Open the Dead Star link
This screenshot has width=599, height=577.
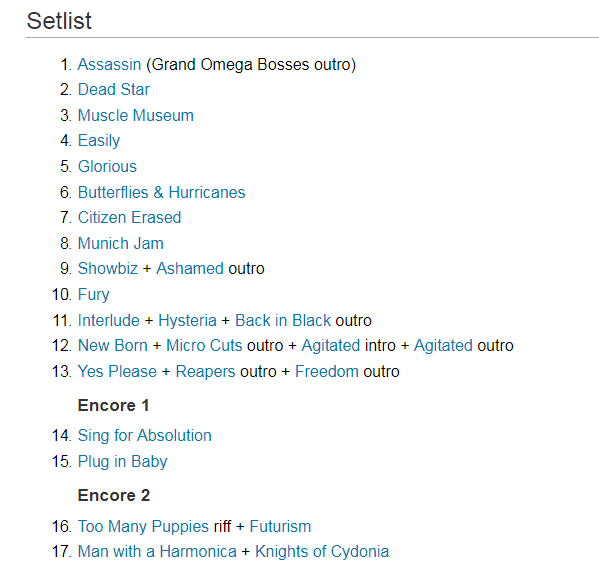click(114, 89)
